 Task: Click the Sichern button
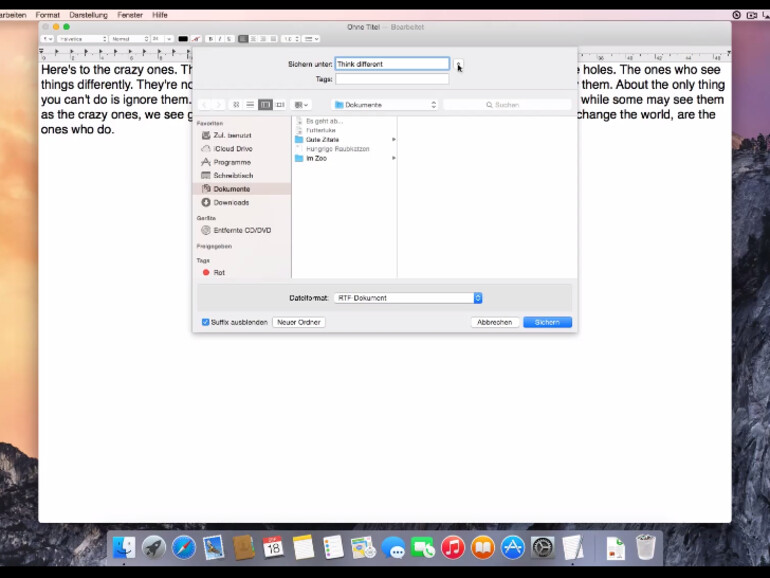[547, 322]
